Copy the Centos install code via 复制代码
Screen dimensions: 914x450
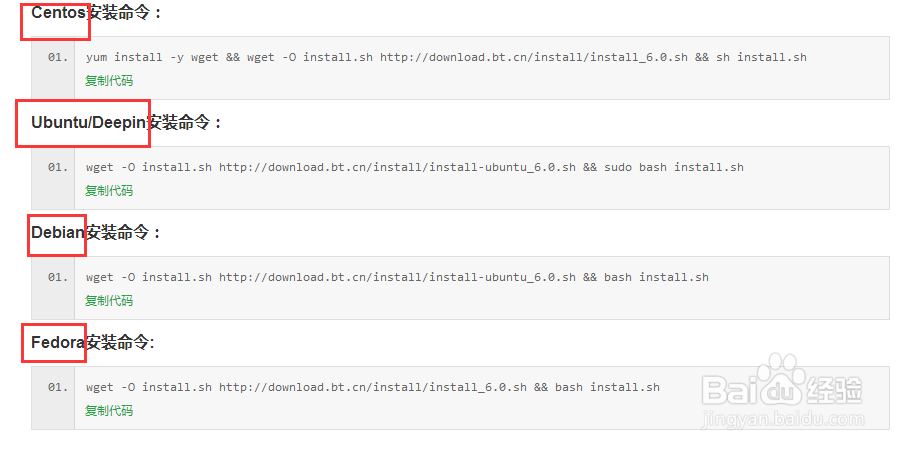coord(109,81)
